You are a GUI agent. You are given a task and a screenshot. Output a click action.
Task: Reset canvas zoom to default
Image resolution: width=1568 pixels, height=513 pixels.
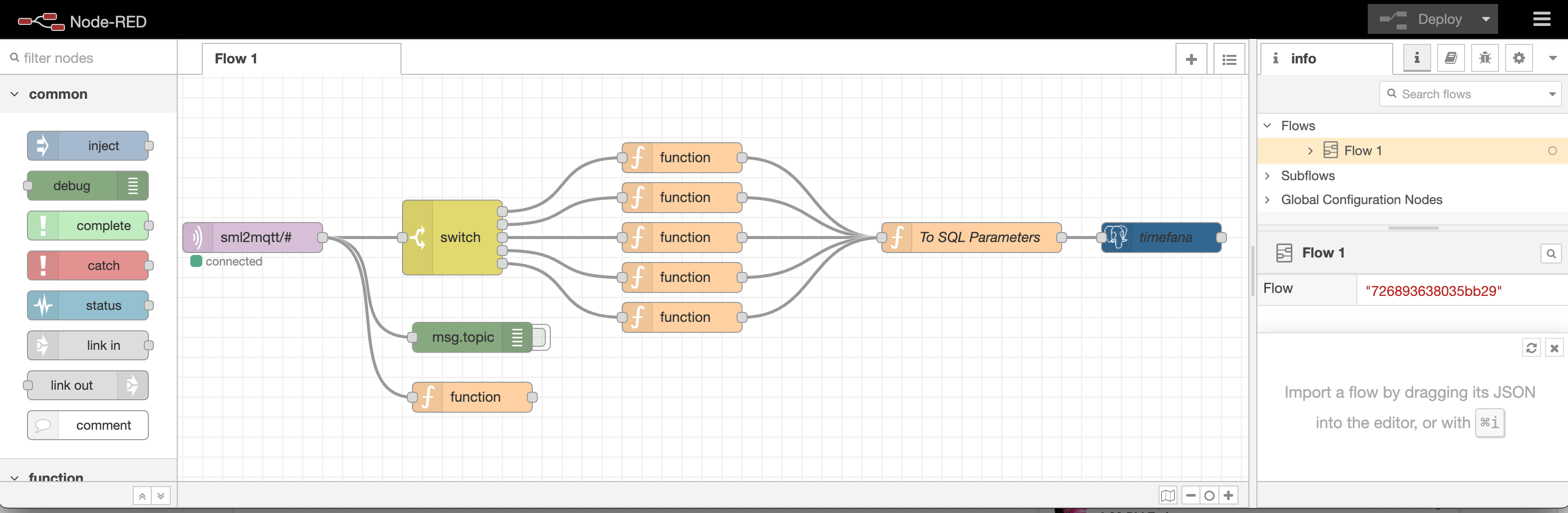click(1209, 496)
